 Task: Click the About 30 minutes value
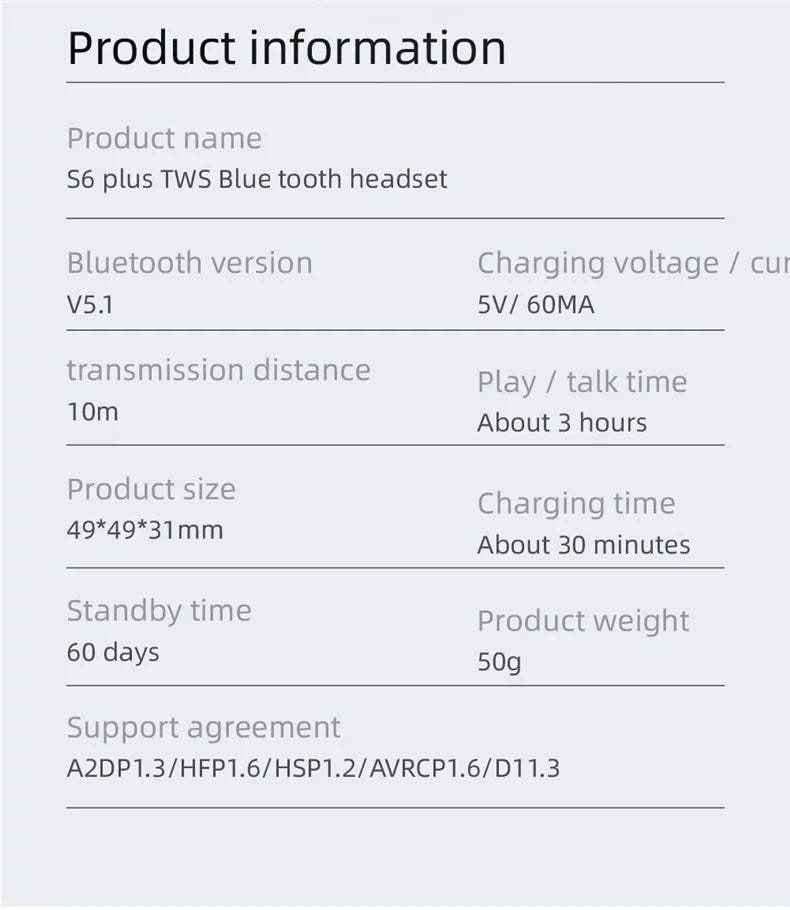coord(583,545)
